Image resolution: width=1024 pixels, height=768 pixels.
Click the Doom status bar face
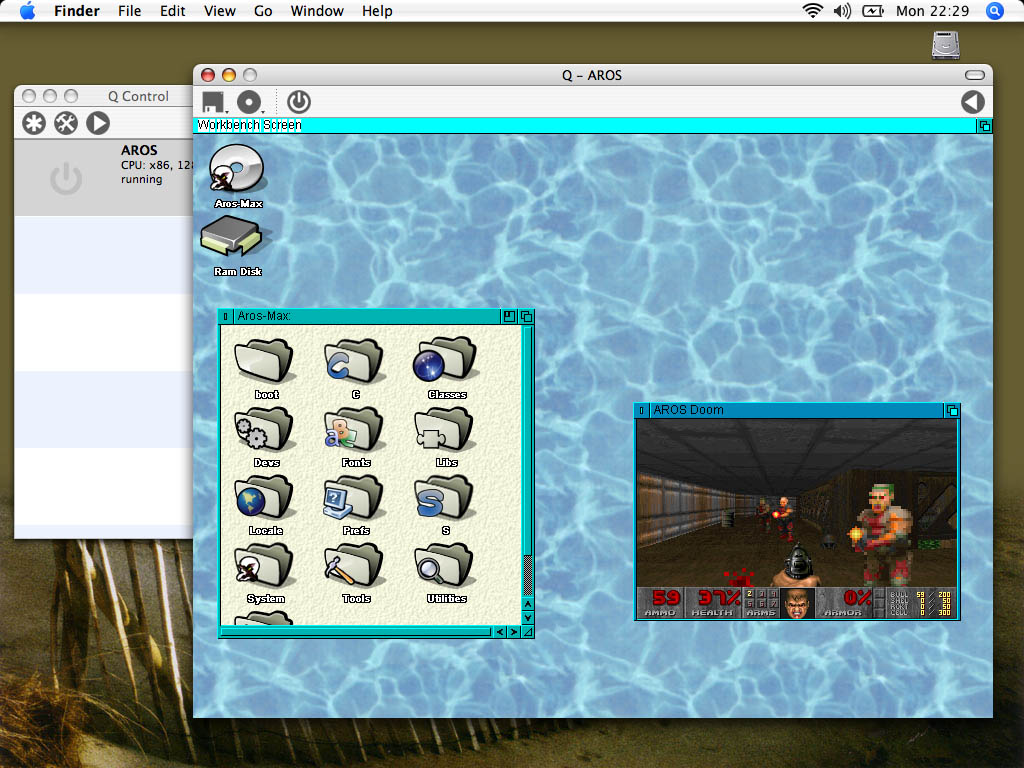pyautogui.click(x=797, y=603)
